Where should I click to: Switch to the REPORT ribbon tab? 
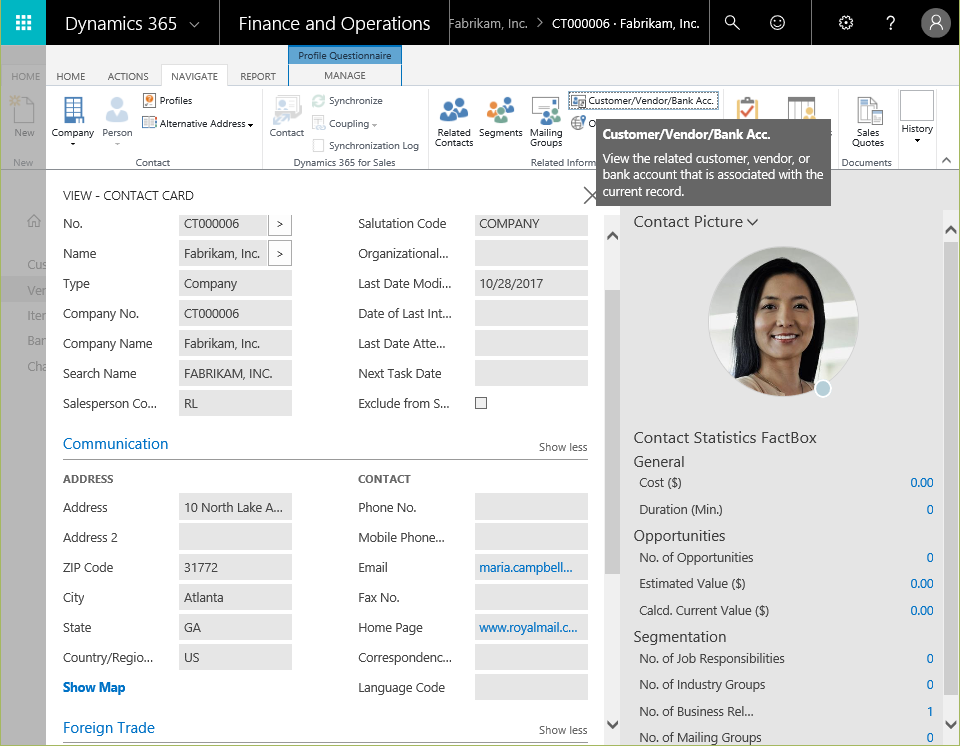click(258, 77)
